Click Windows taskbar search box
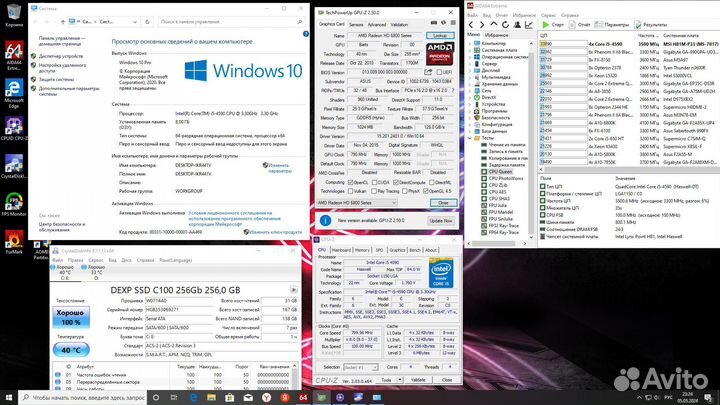The image size is (720, 405). [82, 397]
